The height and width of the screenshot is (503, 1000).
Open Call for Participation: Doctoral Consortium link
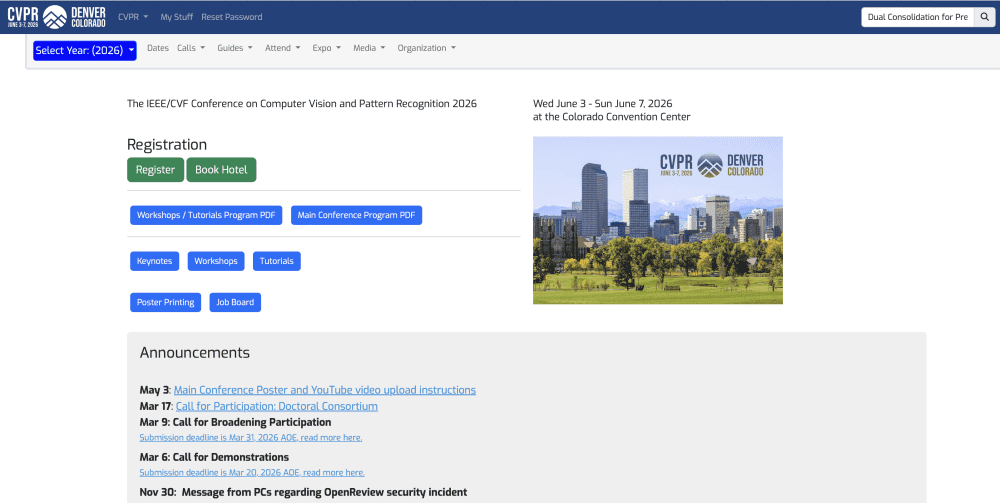pos(277,406)
